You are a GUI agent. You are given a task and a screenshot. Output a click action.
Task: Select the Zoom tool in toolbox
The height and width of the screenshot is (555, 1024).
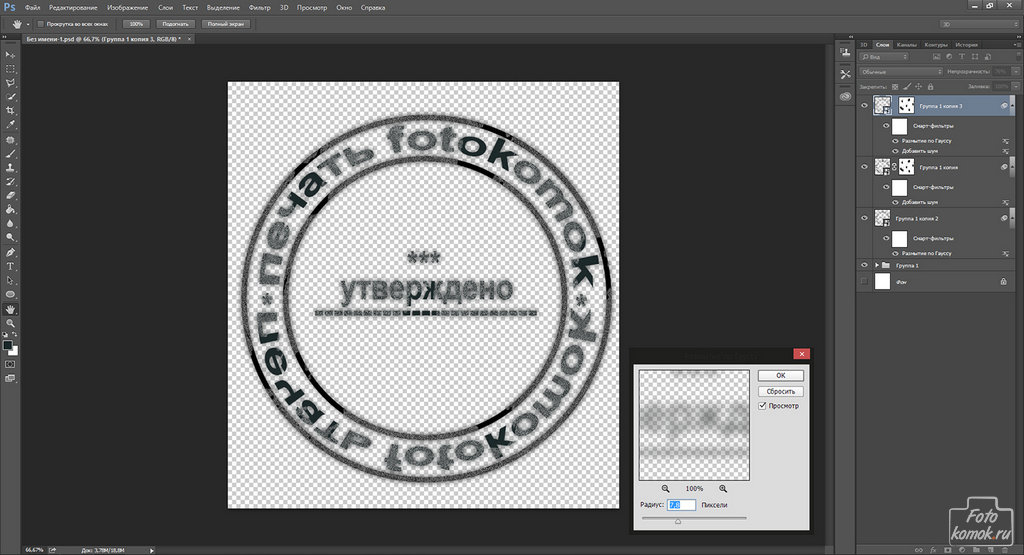tap(10, 323)
